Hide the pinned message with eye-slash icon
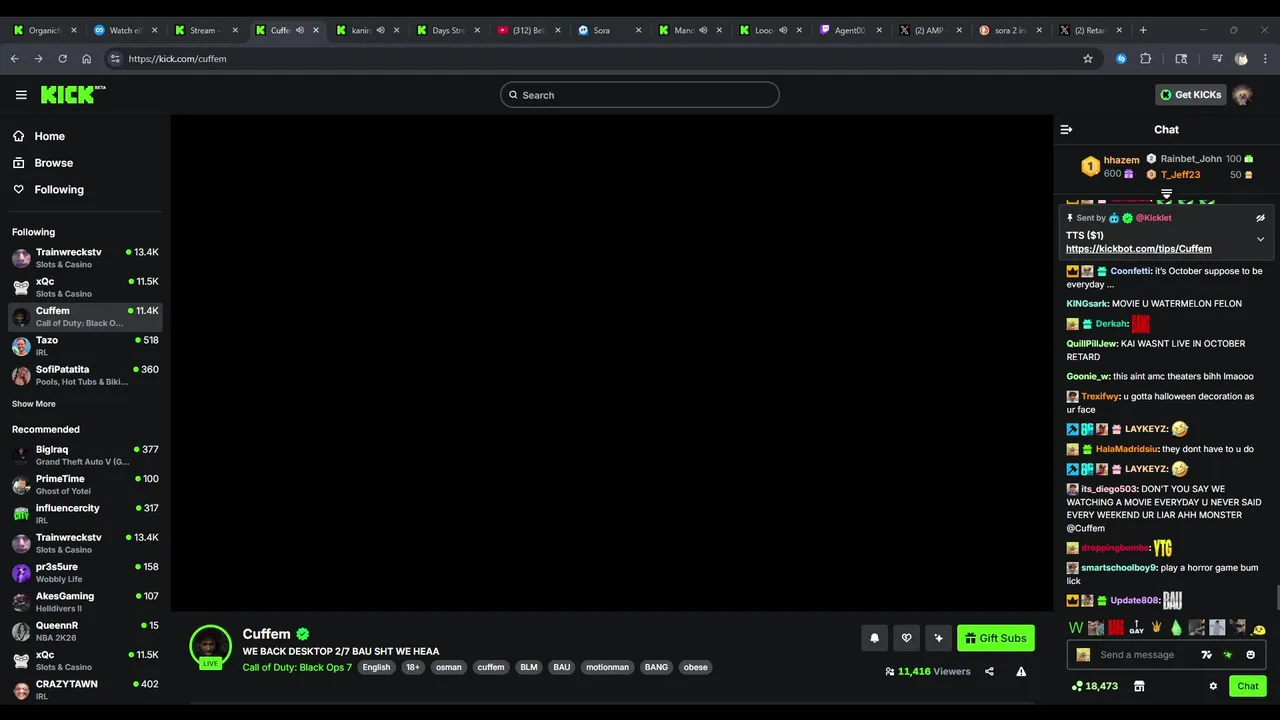This screenshot has width=1280, height=720. point(1260,217)
